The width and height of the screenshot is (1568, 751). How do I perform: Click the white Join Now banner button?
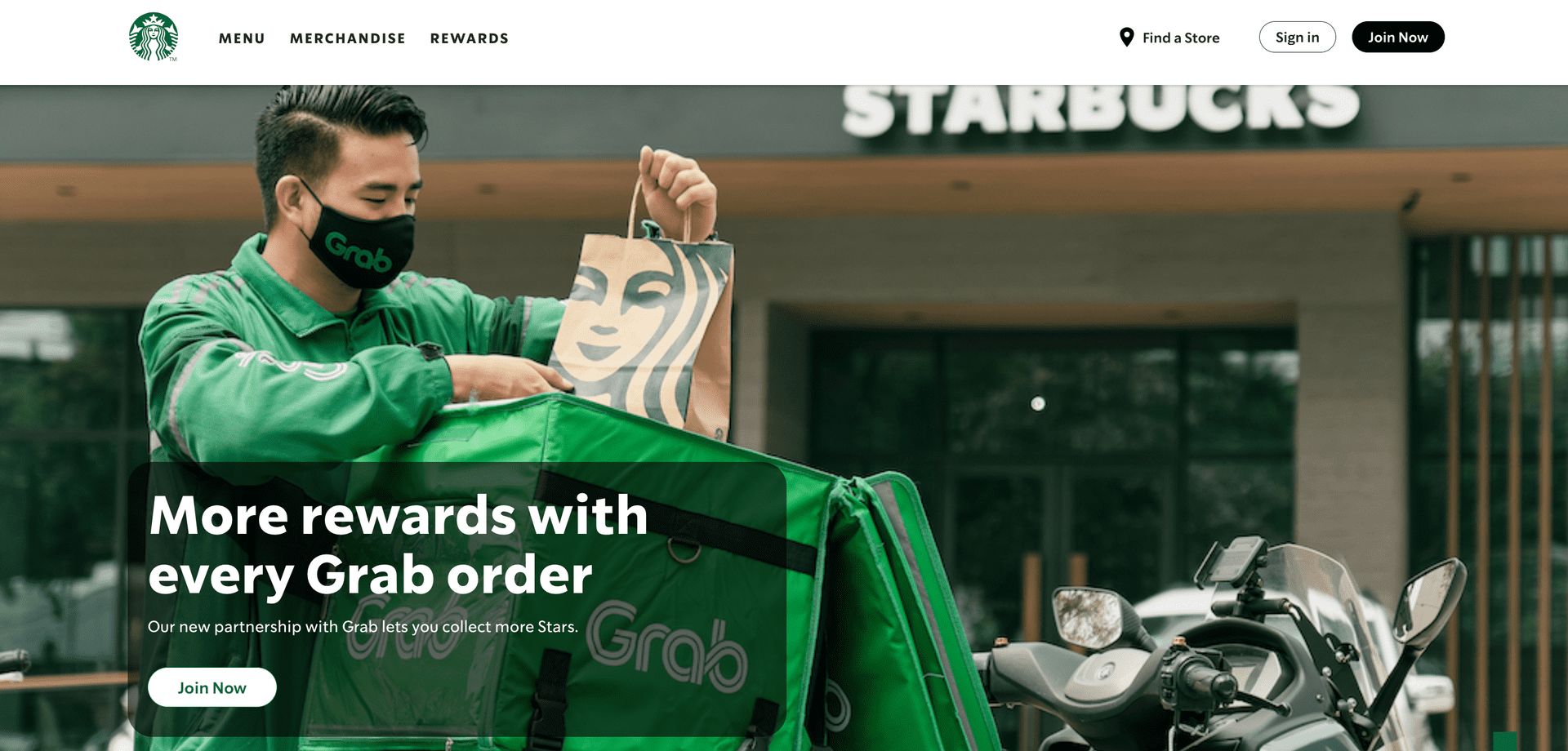tap(212, 687)
